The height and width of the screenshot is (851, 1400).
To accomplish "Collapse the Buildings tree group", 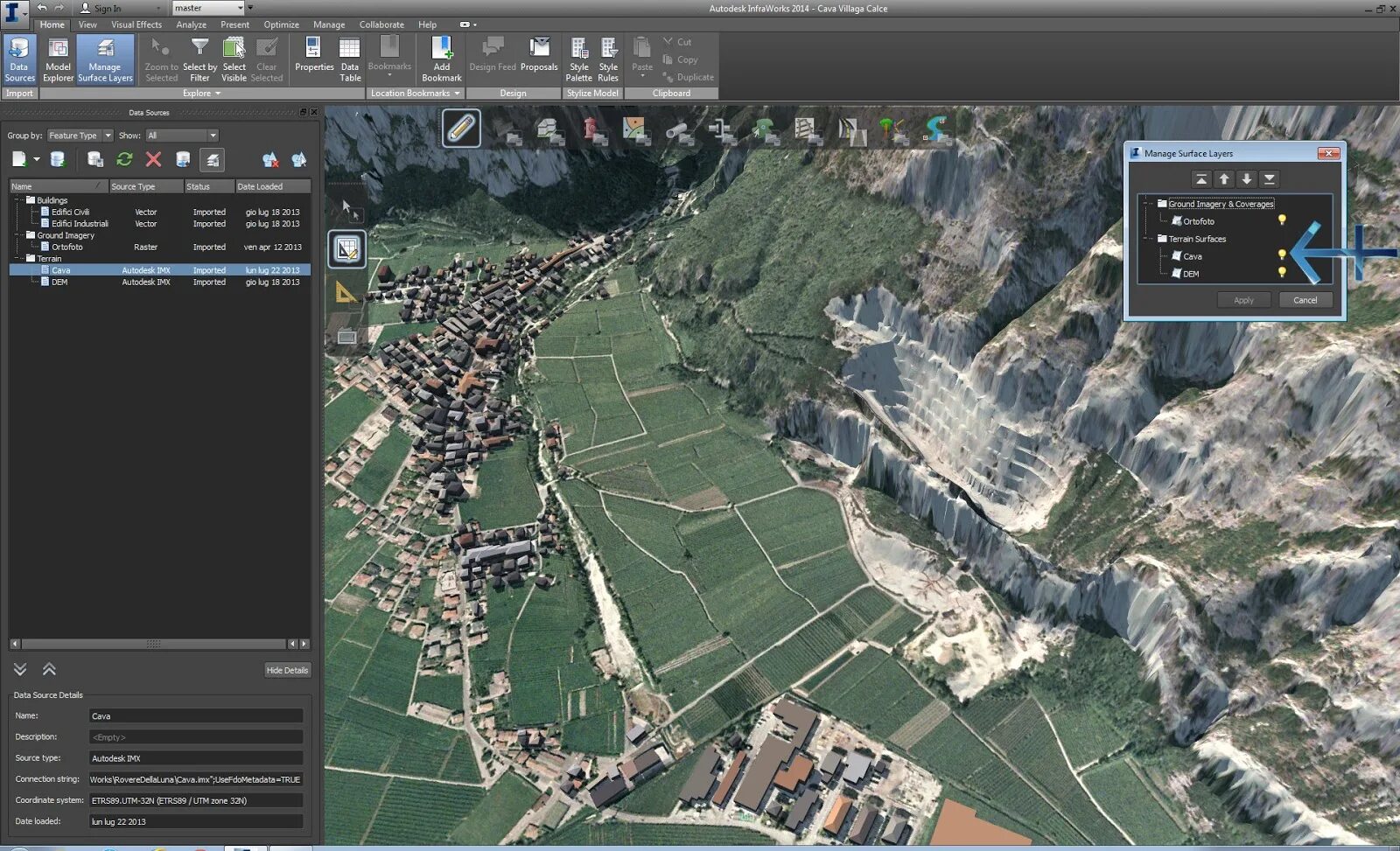I will (18, 200).
